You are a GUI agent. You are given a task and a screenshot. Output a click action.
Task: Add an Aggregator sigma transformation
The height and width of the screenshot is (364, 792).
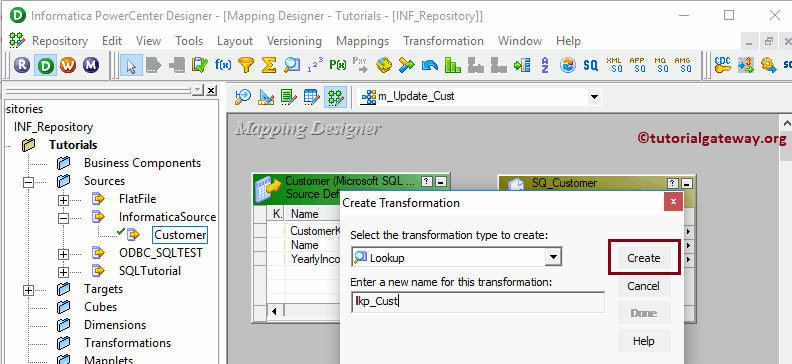coord(269,65)
